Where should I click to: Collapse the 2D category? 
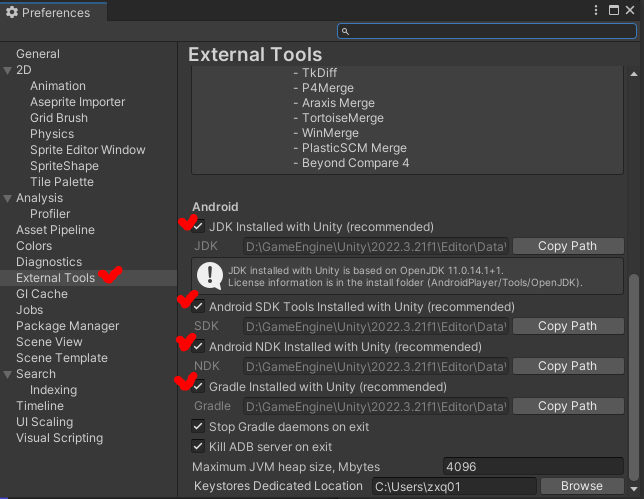(x=7, y=71)
